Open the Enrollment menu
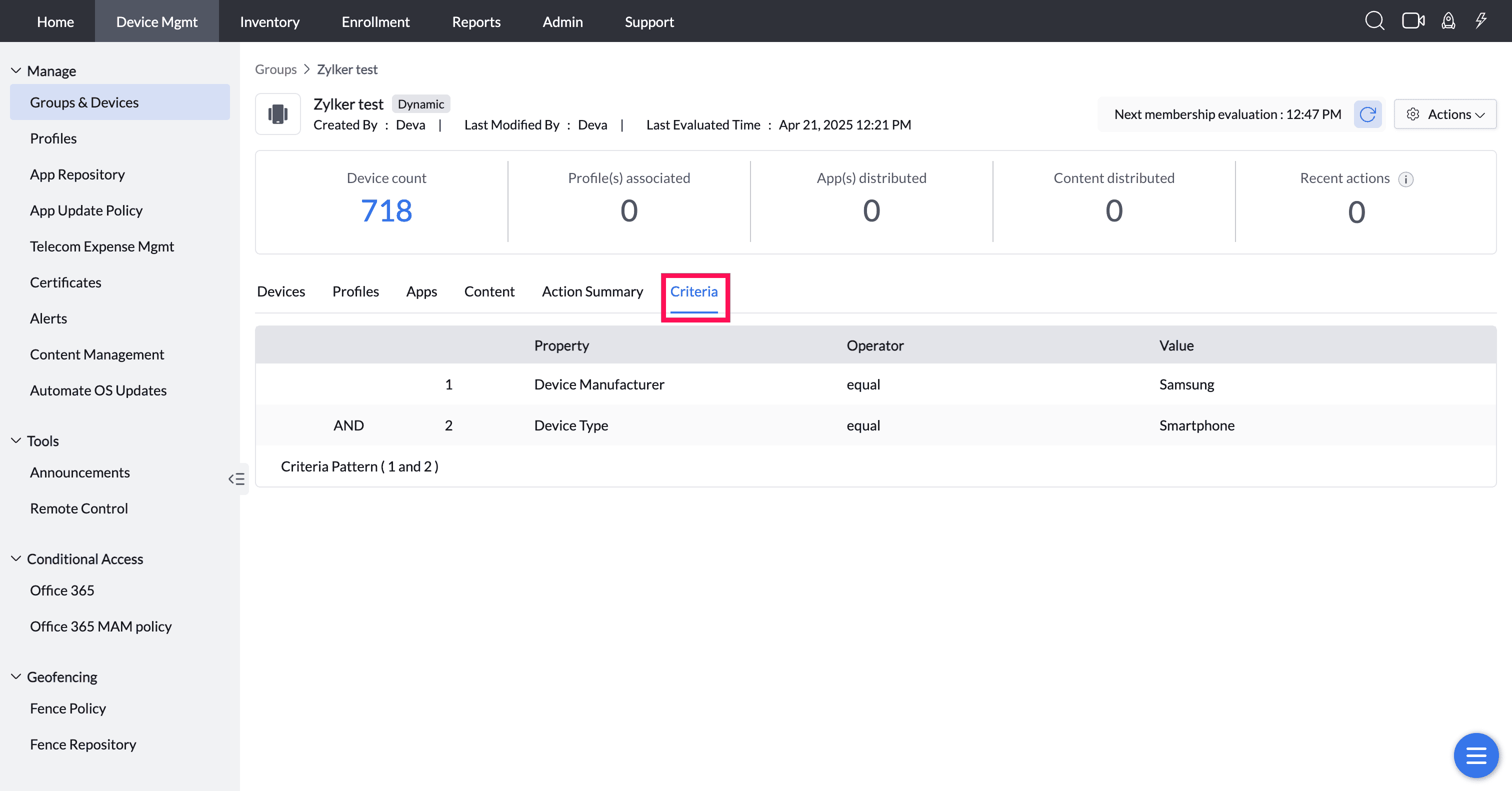 [x=375, y=21]
